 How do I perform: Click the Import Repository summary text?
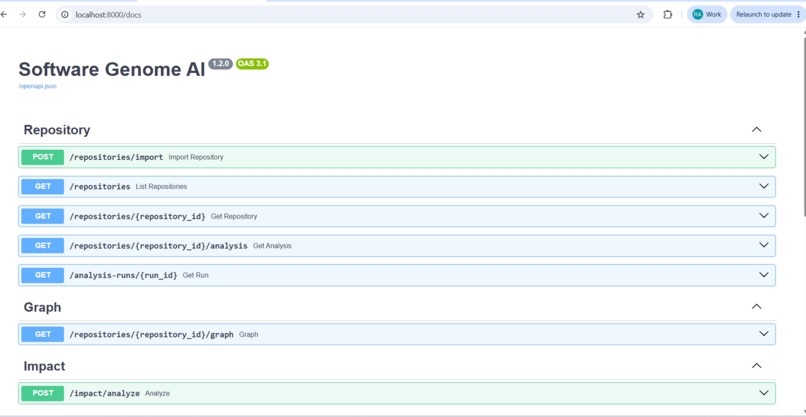(196, 157)
